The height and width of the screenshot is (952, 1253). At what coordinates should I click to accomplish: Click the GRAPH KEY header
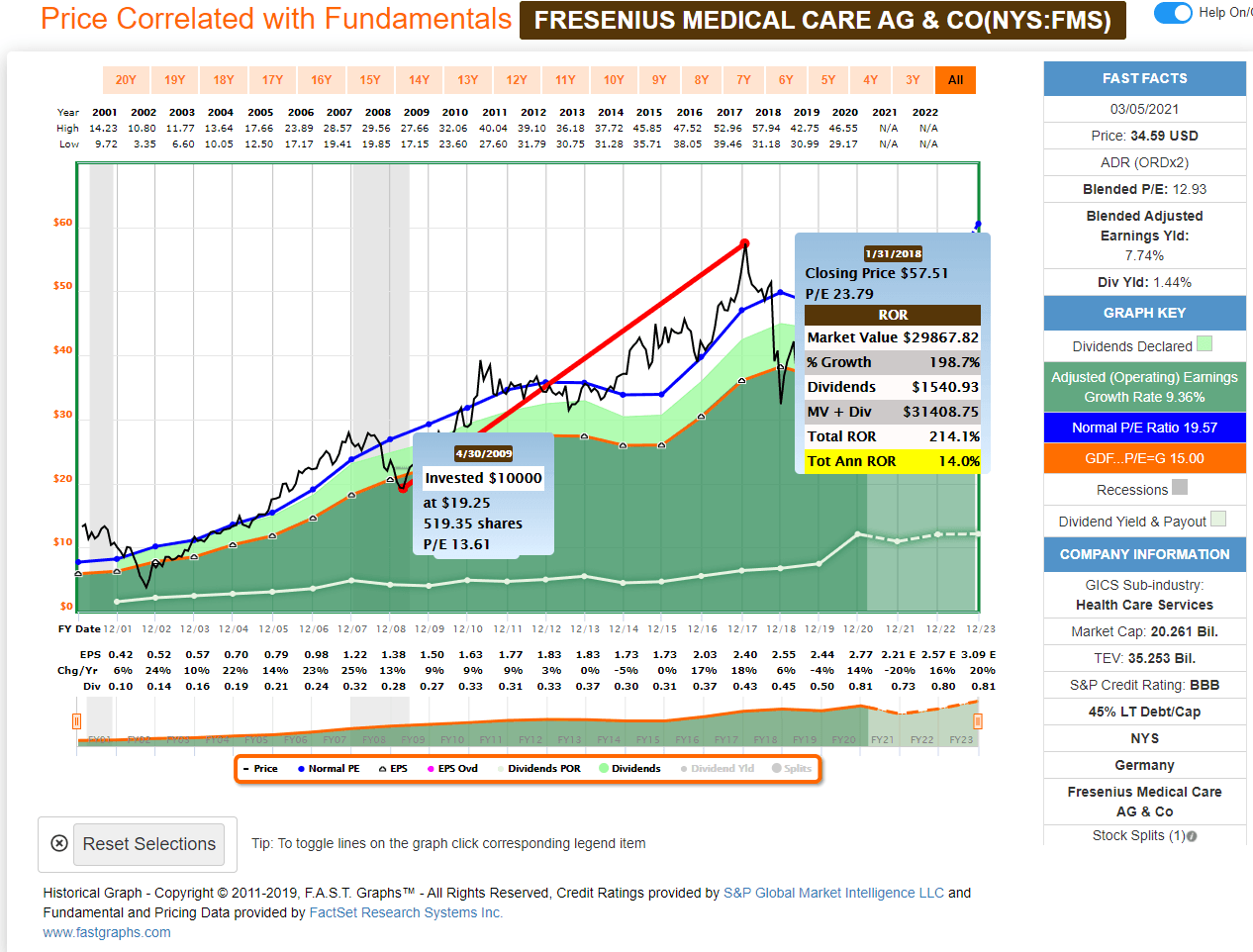click(x=1144, y=313)
